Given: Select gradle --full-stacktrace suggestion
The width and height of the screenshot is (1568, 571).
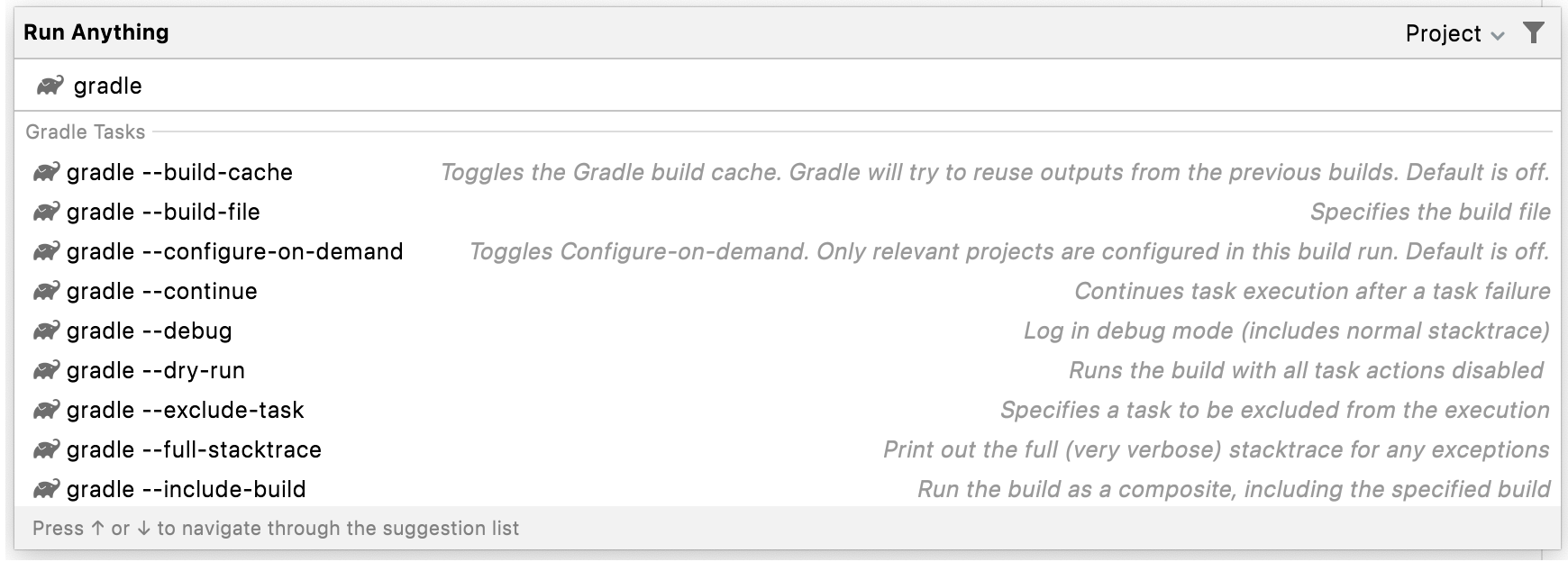Looking at the screenshot, I should (787, 449).
